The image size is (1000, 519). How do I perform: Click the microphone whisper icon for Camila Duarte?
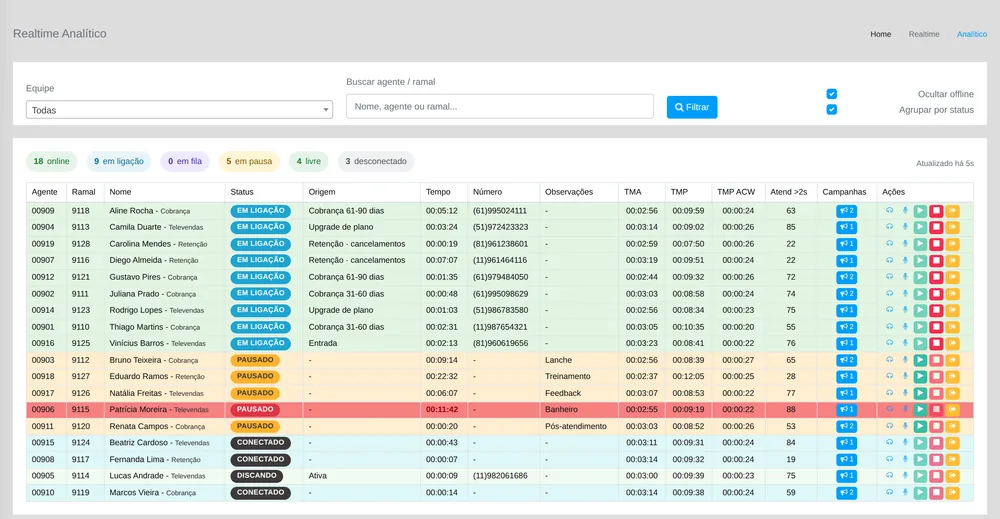904,227
